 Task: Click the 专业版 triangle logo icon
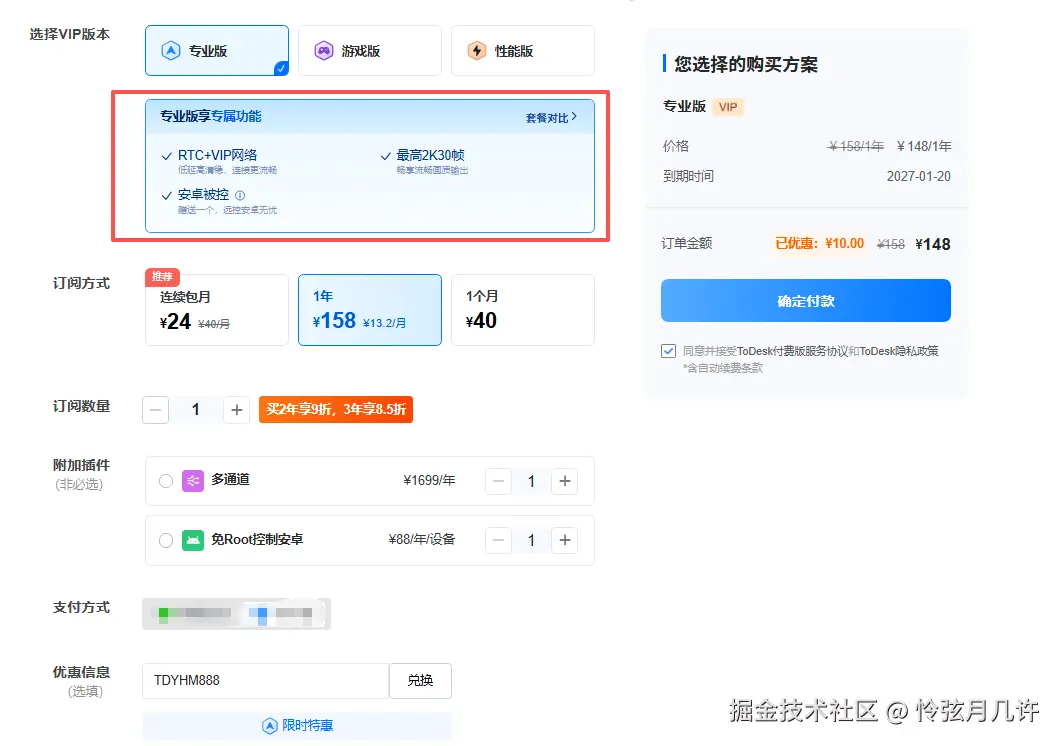[171, 51]
